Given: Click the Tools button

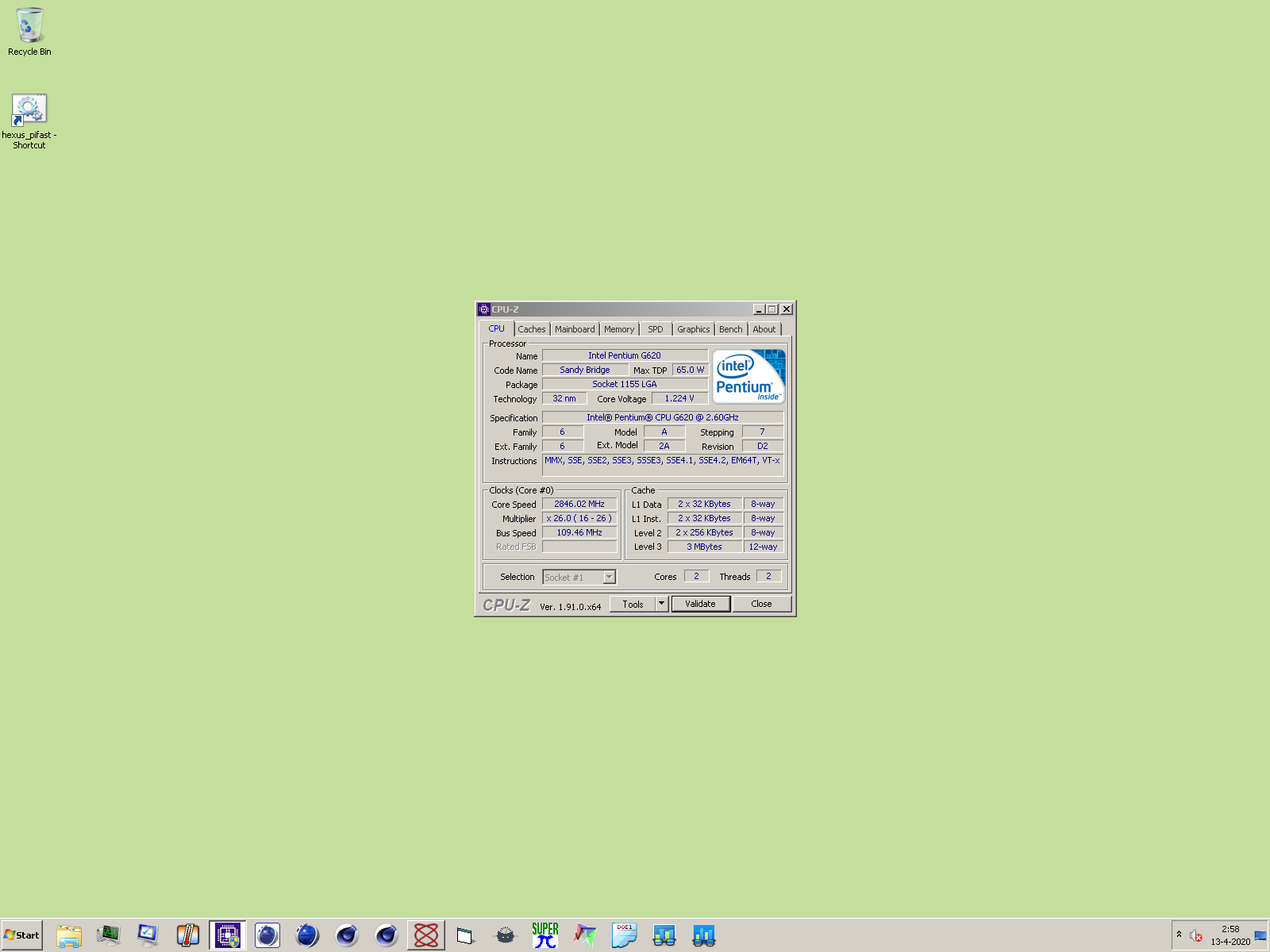Looking at the screenshot, I should (633, 604).
